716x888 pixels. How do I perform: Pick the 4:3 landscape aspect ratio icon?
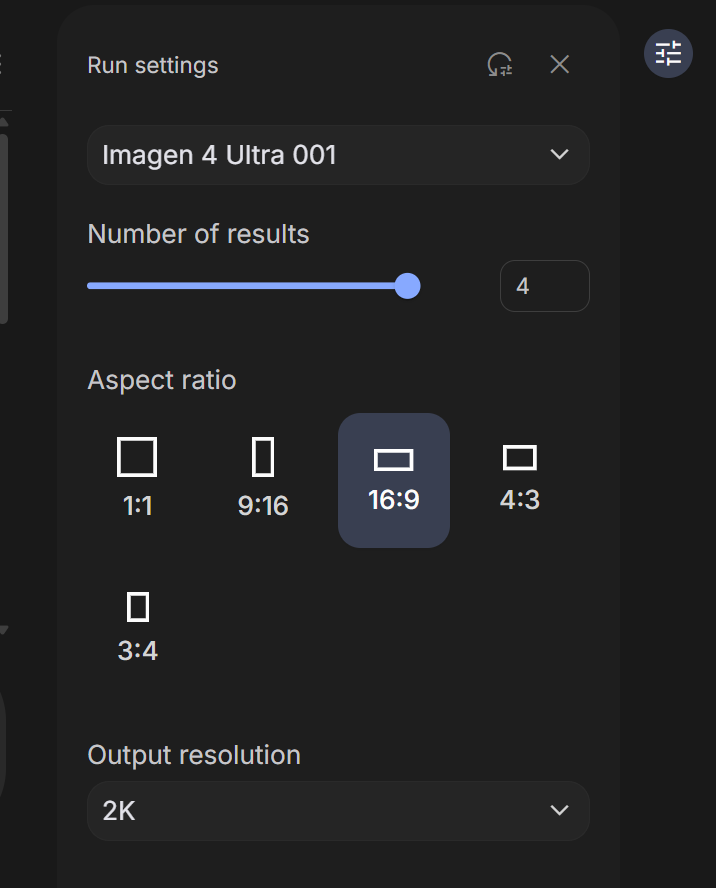(x=520, y=458)
